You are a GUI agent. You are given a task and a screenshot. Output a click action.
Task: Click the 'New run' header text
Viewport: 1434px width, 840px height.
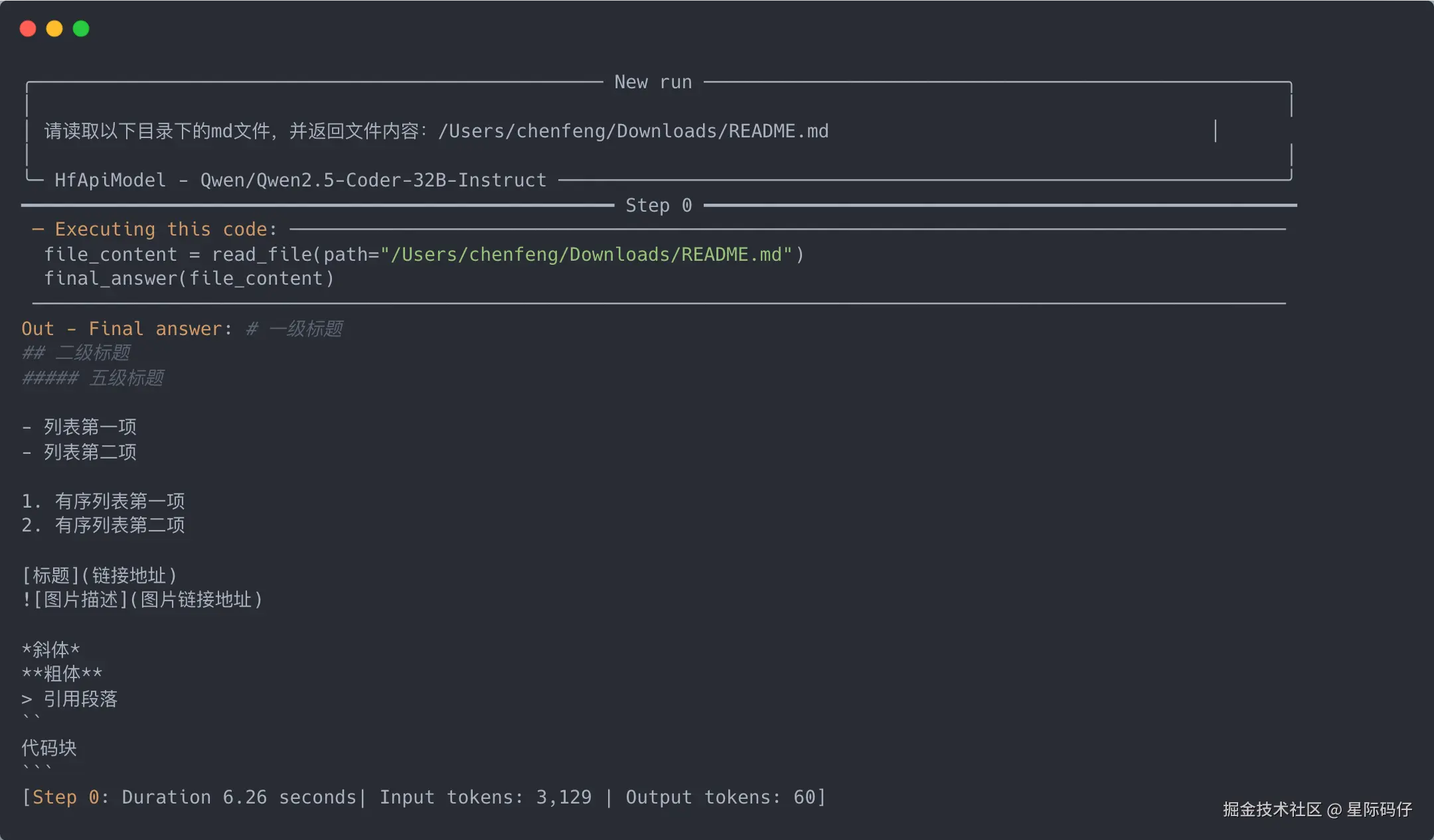pyautogui.click(x=653, y=82)
